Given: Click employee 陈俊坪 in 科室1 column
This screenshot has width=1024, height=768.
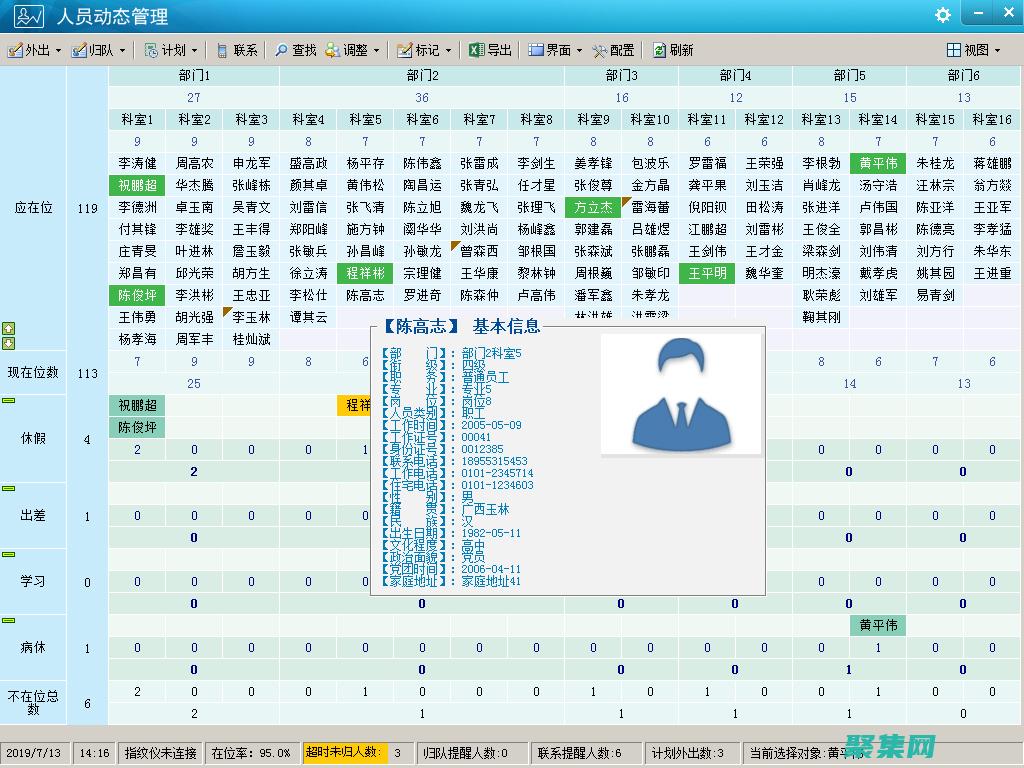Looking at the screenshot, I should (x=135, y=296).
